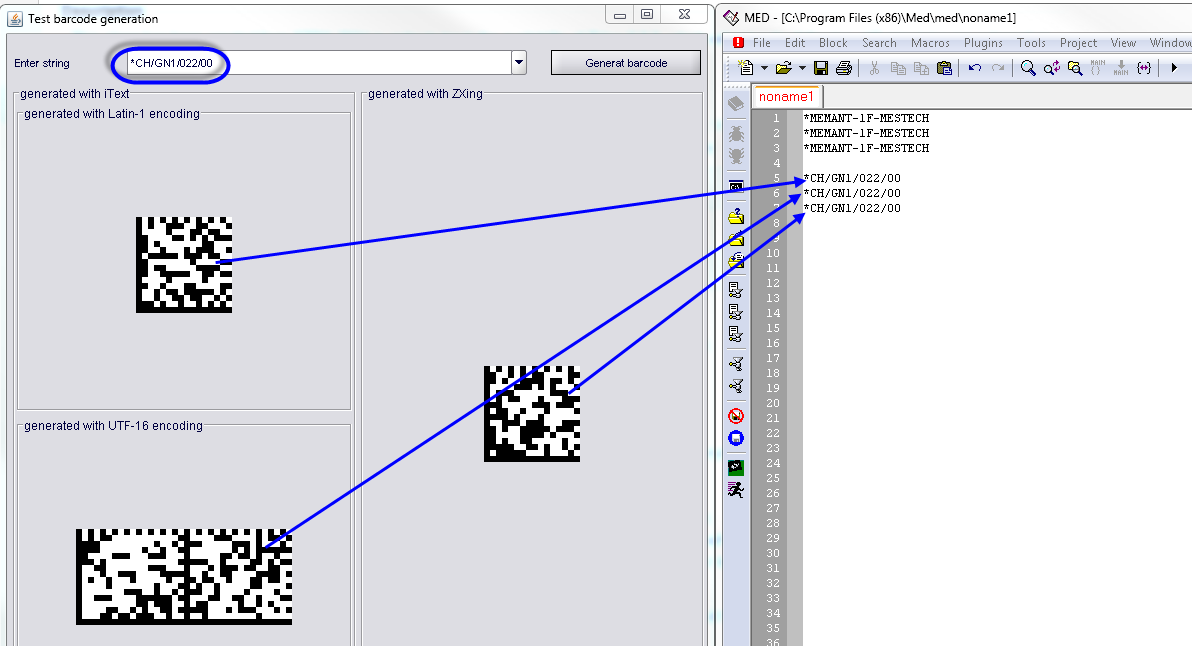Click the gray book icon in MED sidebar

pos(736,103)
